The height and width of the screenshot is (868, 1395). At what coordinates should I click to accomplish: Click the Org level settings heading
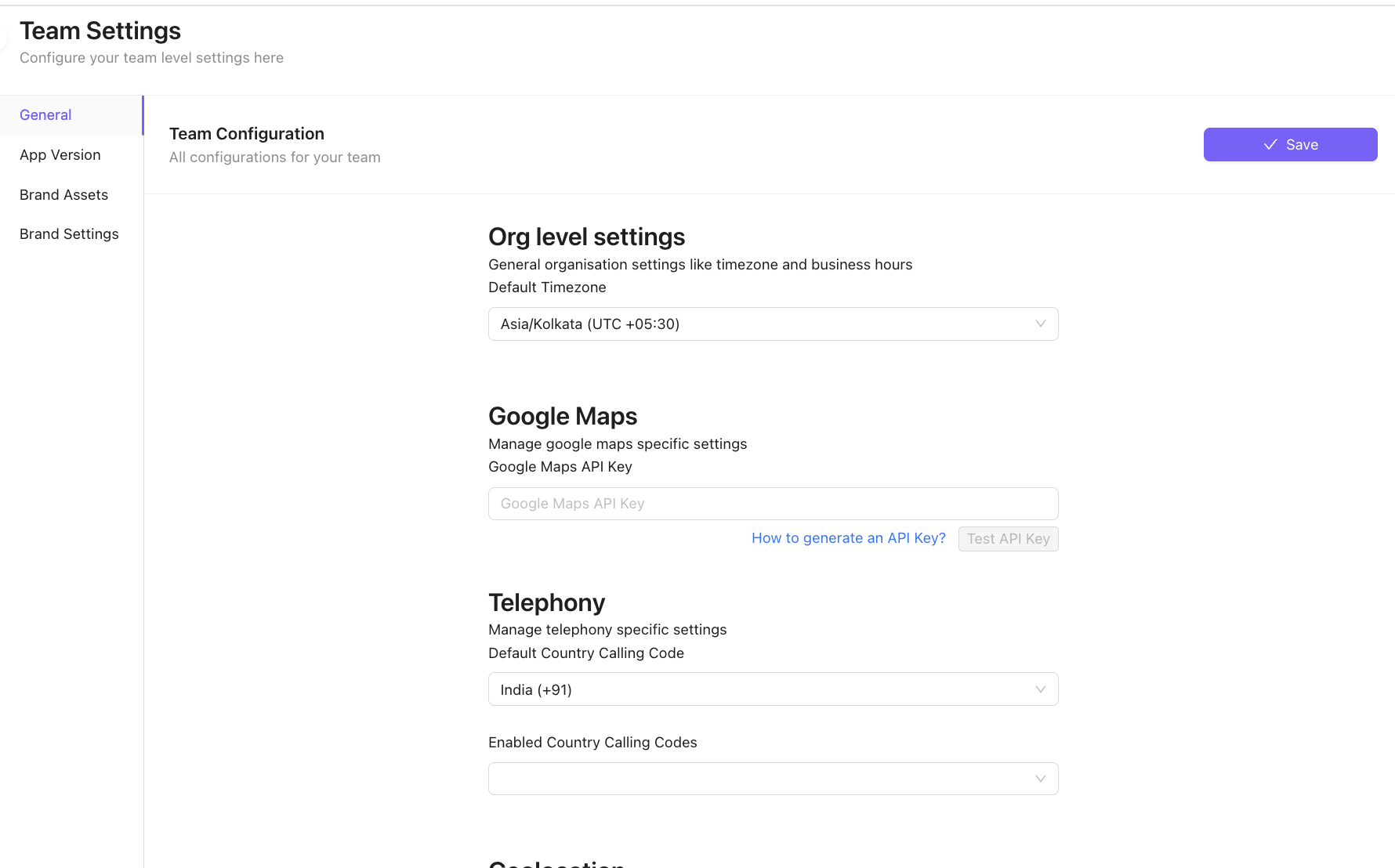tap(586, 237)
